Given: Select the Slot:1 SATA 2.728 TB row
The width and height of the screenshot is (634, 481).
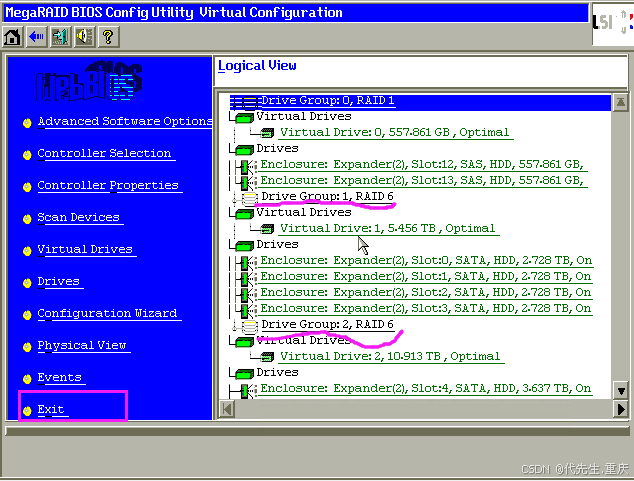Looking at the screenshot, I should pyautogui.click(x=426, y=276).
